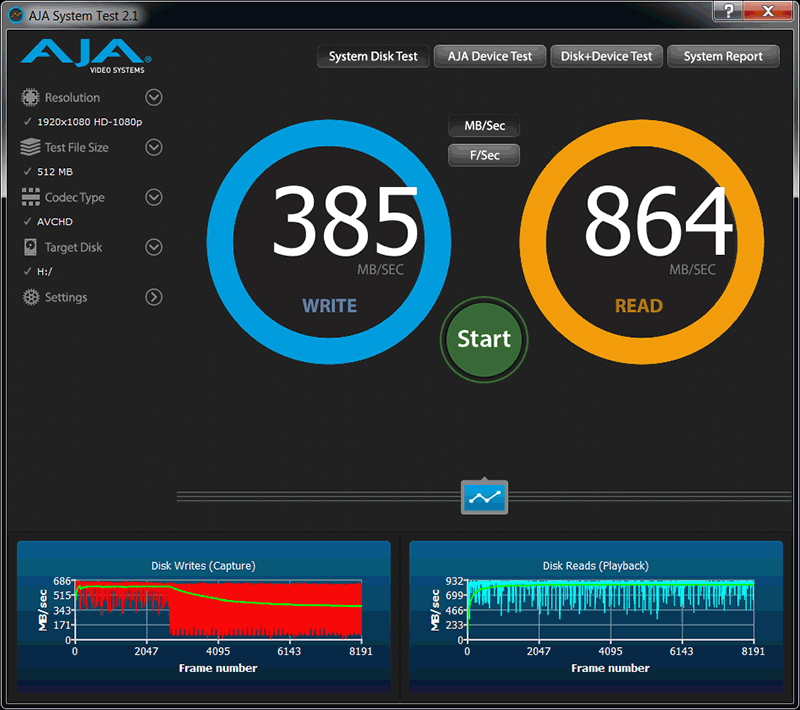Expand the Target Disk dropdown arrow

154,247
